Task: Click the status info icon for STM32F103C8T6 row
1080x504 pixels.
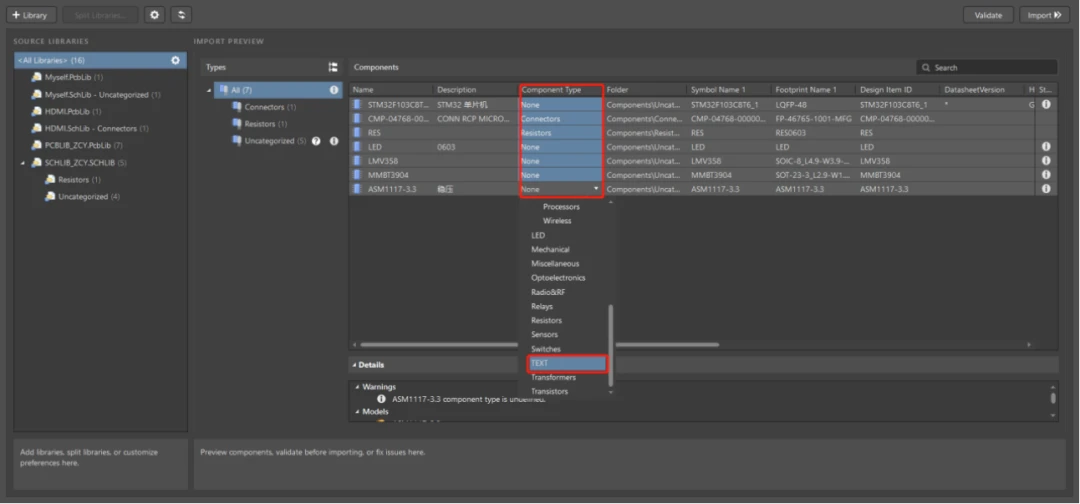Action: coord(1045,104)
